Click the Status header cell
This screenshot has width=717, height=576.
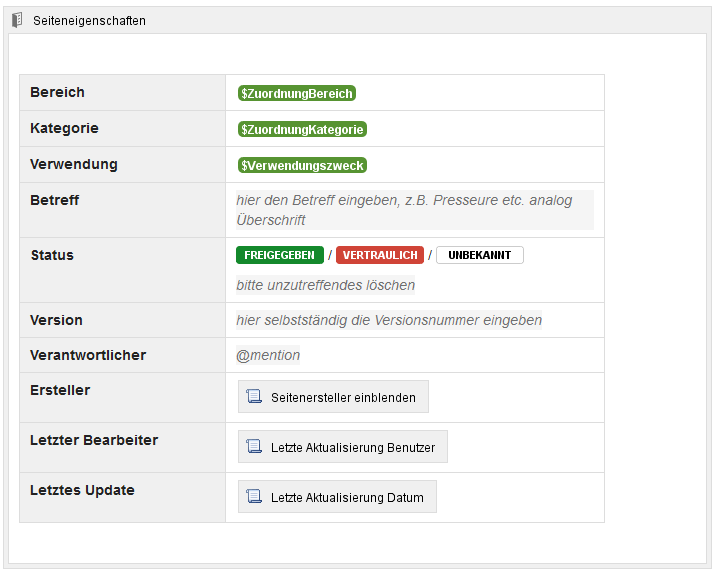pyautogui.click(x=123, y=270)
